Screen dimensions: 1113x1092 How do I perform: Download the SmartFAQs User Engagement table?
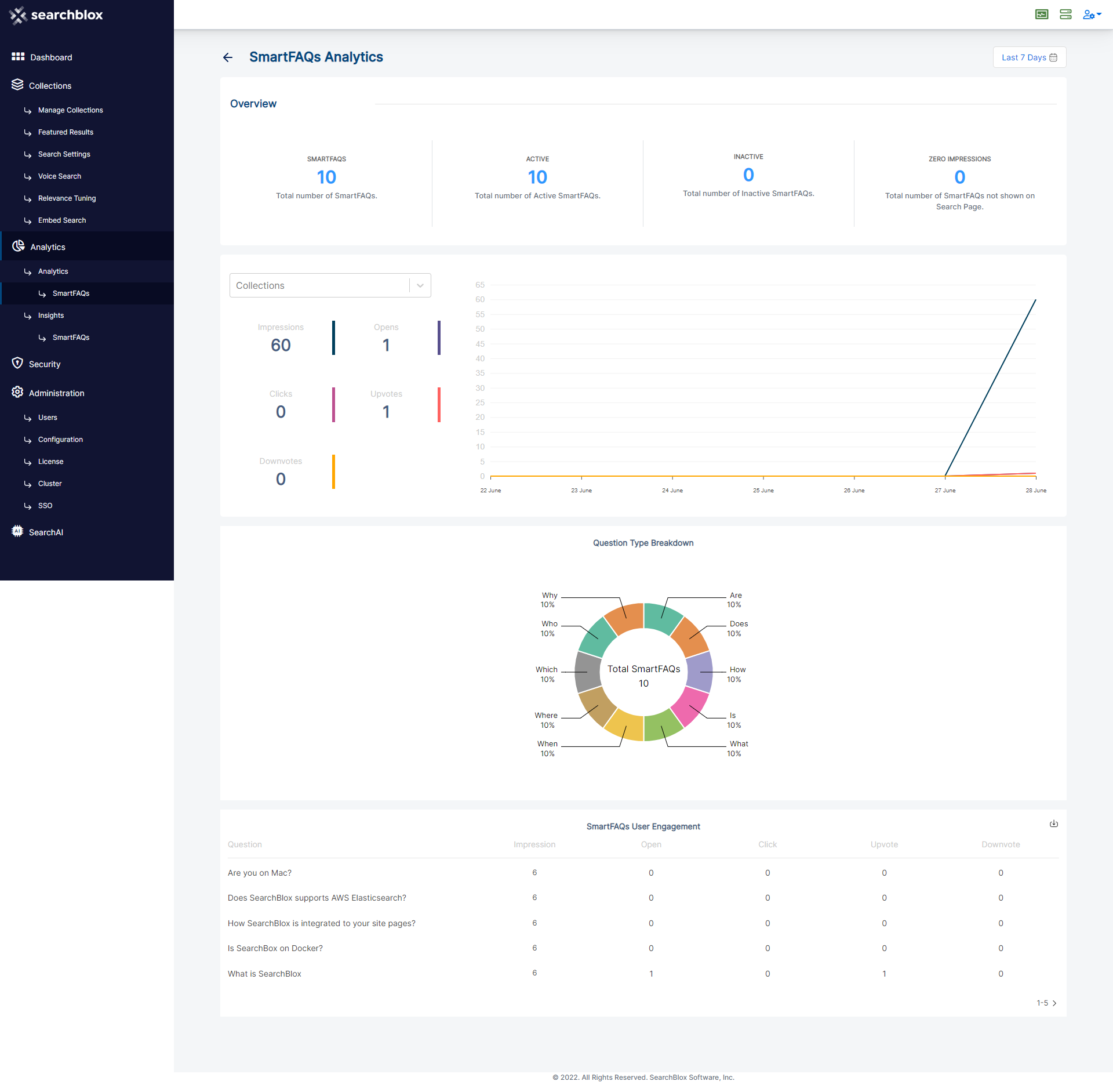coord(1053,824)
